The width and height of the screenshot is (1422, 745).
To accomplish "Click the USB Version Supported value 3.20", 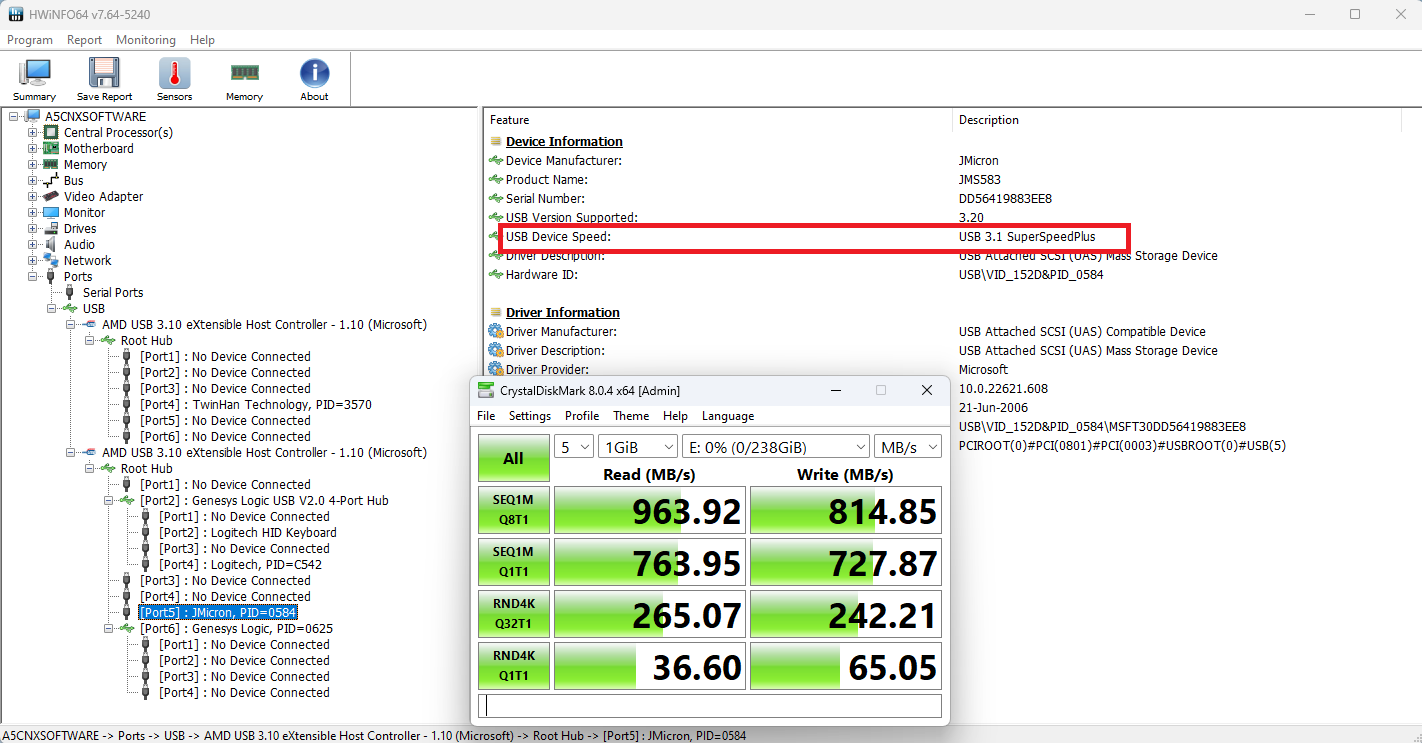I will click(970, 218).
